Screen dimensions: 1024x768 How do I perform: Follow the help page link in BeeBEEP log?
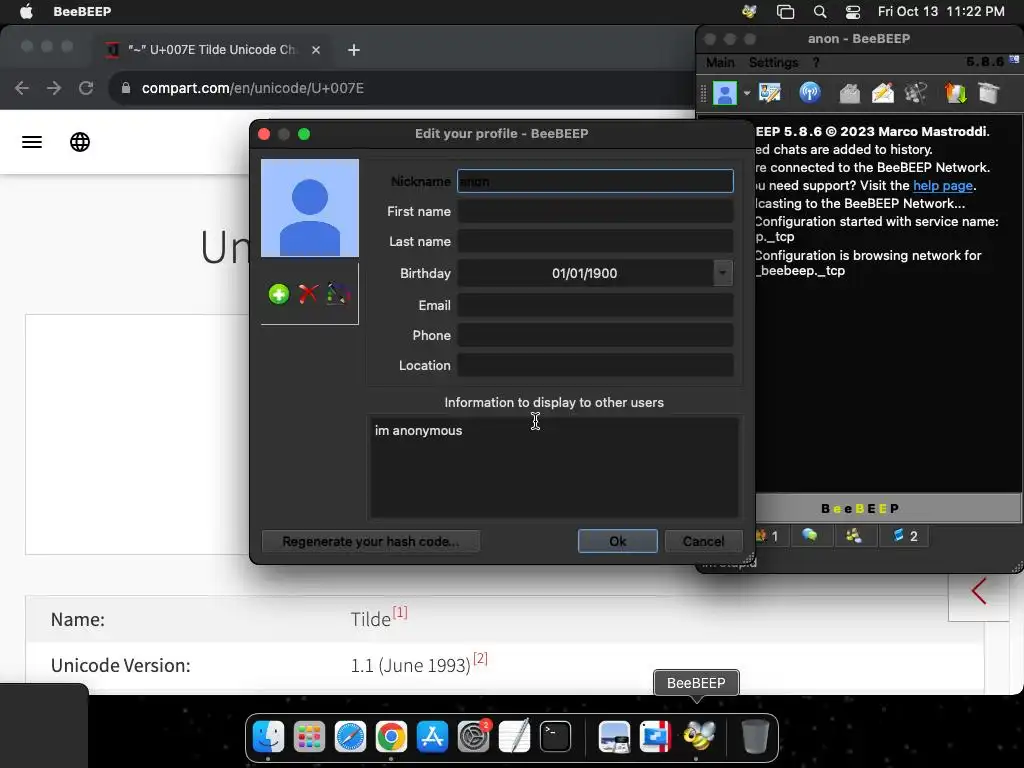click(x=942, y=185)
